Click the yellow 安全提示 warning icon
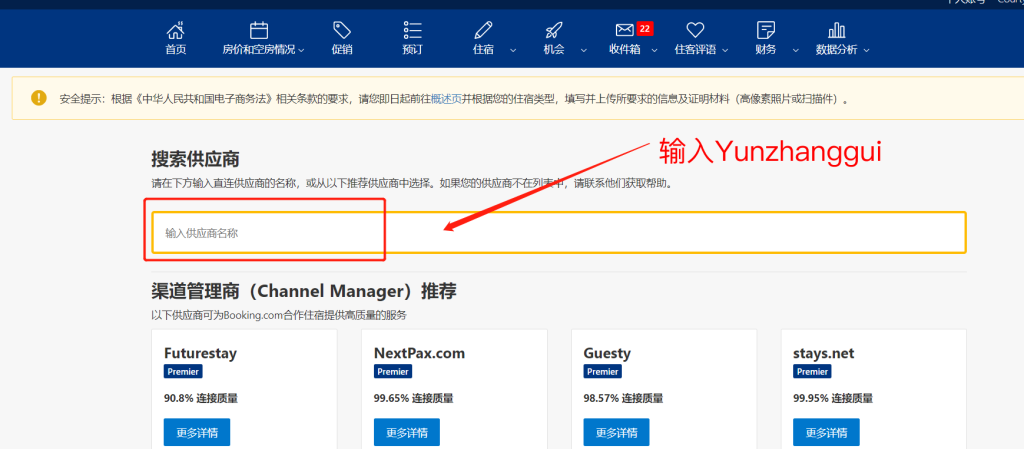 pos(38,98)
